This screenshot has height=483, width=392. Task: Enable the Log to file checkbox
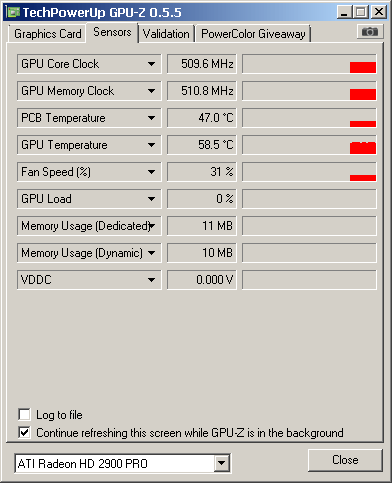click(24, 415)
